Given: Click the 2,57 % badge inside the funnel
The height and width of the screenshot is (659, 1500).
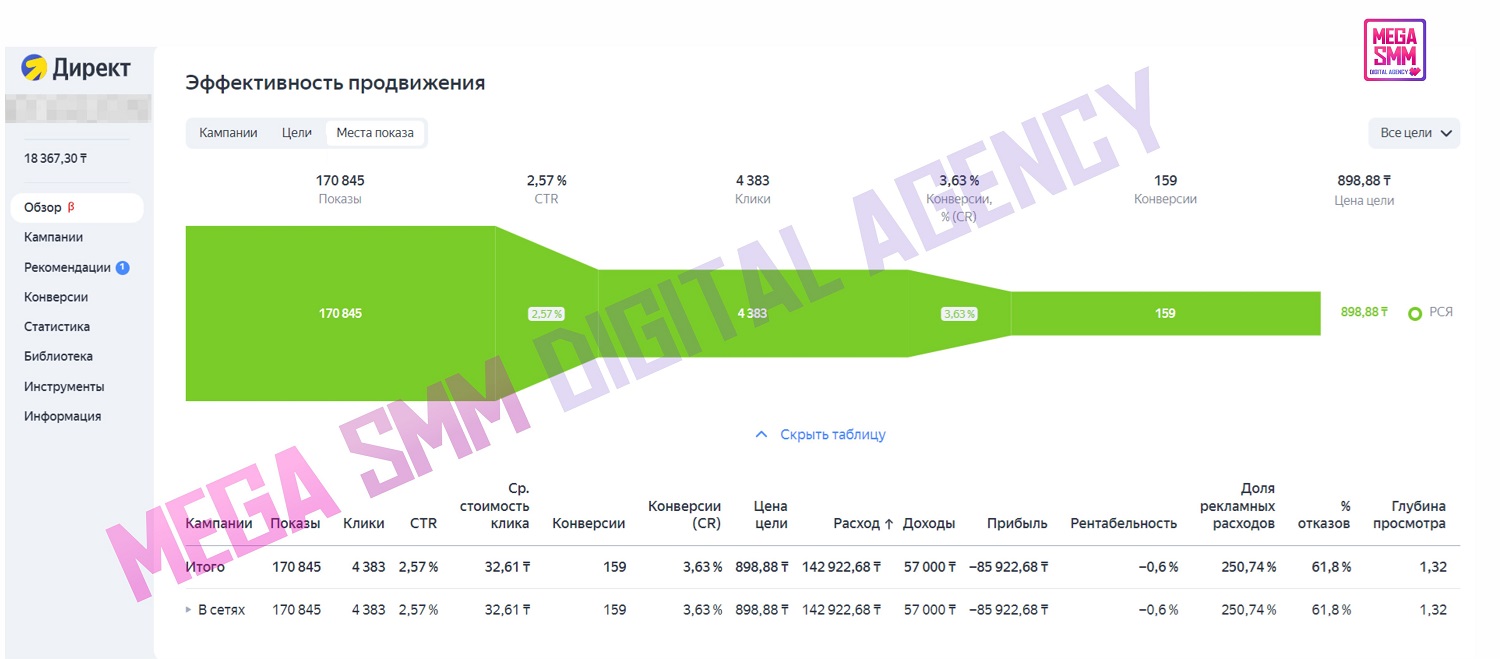Looking at the screenshot, I should 546,314.
